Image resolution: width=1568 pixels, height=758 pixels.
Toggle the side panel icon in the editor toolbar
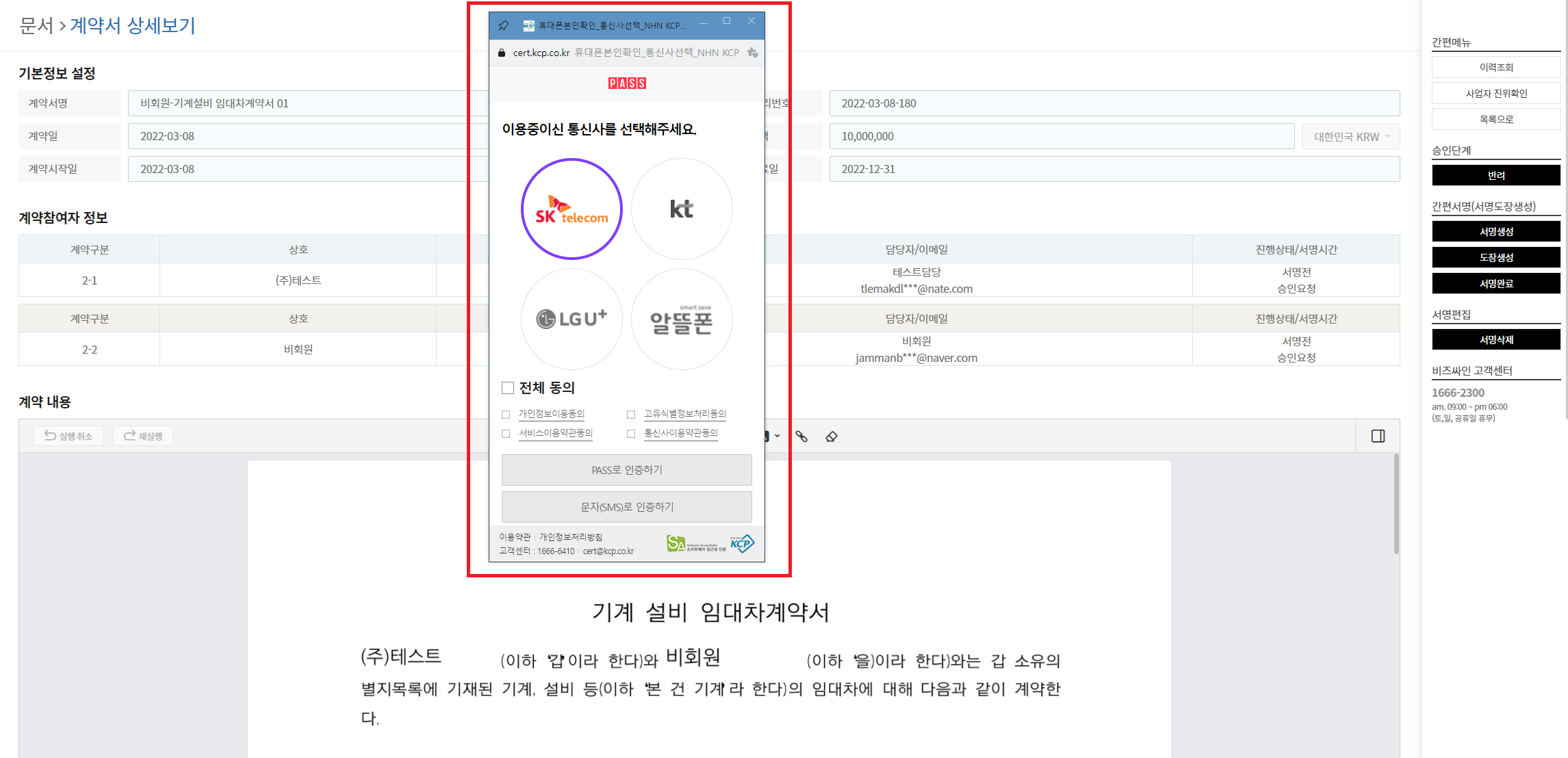(1378, 436)
